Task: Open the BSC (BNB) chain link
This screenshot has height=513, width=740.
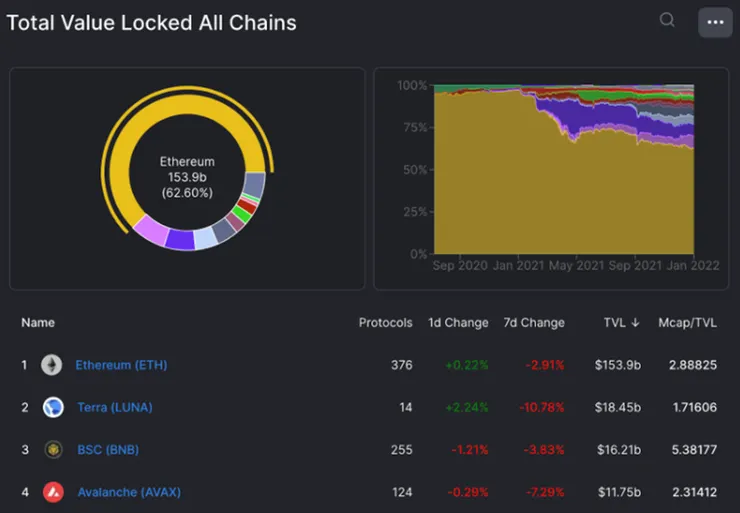Action: 108,450
